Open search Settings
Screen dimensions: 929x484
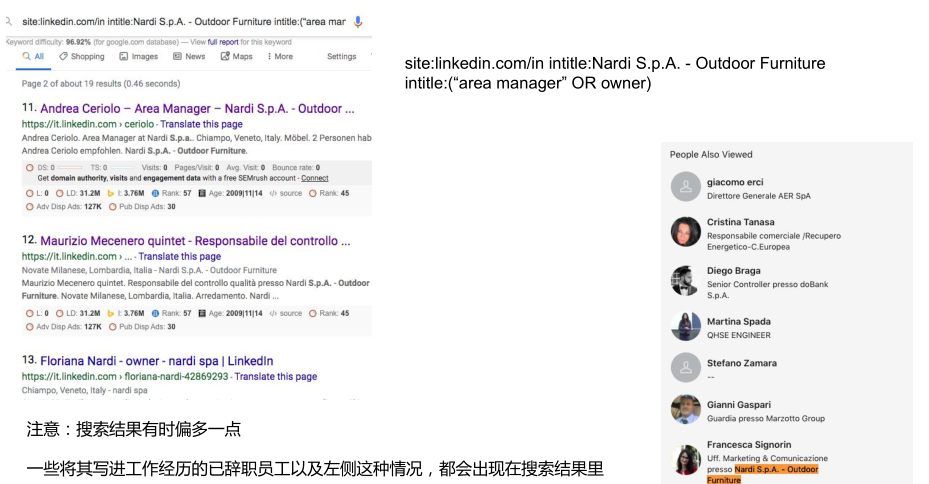tap(341, 56)
